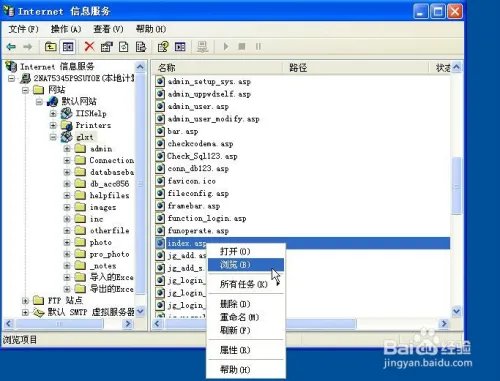Image resolution: width=500 pixels, height=381 pixels.
Task: Open 所有任务(K) submenu in context menu
Action: point(246,284)
